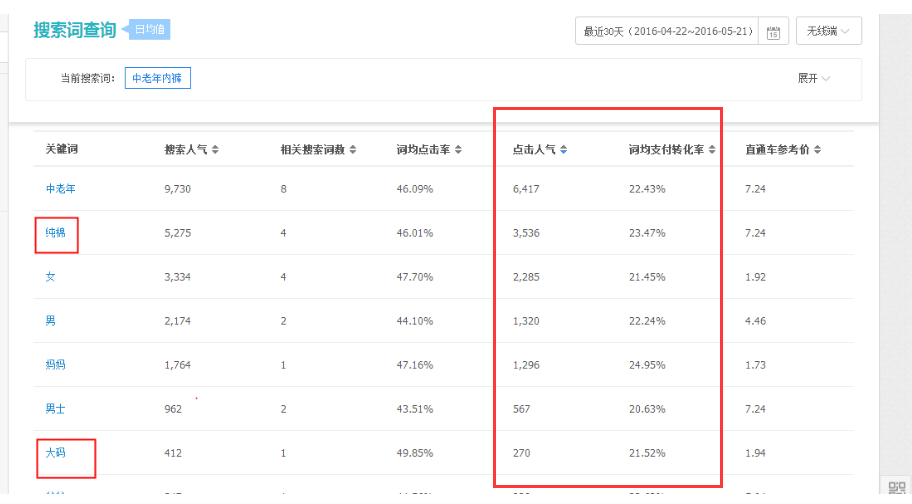The height and width of the screenshot is (504, 912).
Task: Select search popularity value 412
Action: click(x=173, y=453)
